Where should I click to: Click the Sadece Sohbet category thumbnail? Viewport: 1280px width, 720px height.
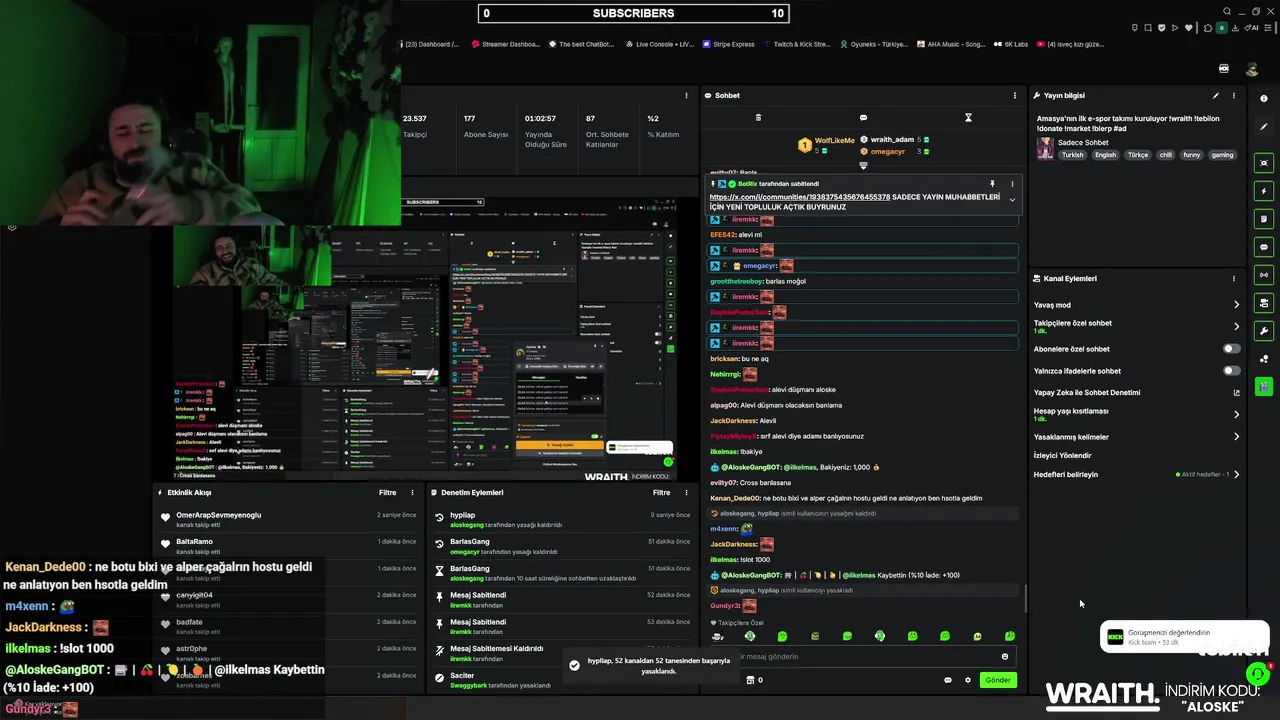pos(1045,148)
